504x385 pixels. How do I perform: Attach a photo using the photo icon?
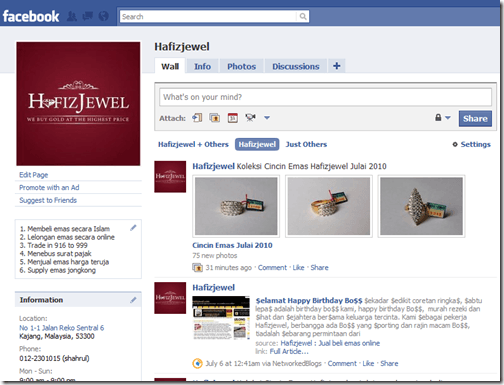215,118
